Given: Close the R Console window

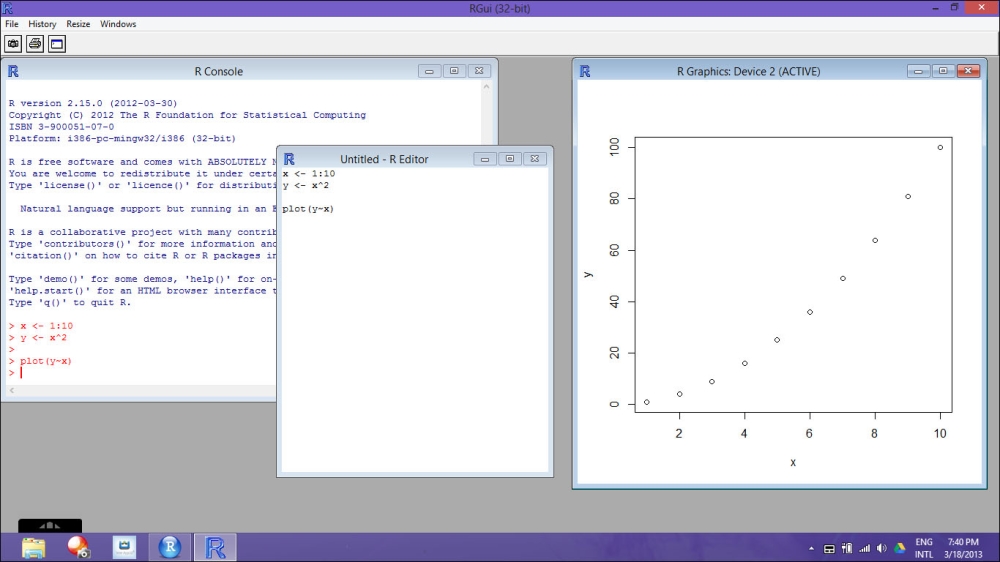Looking at the screenshot, I should [479, 71].
